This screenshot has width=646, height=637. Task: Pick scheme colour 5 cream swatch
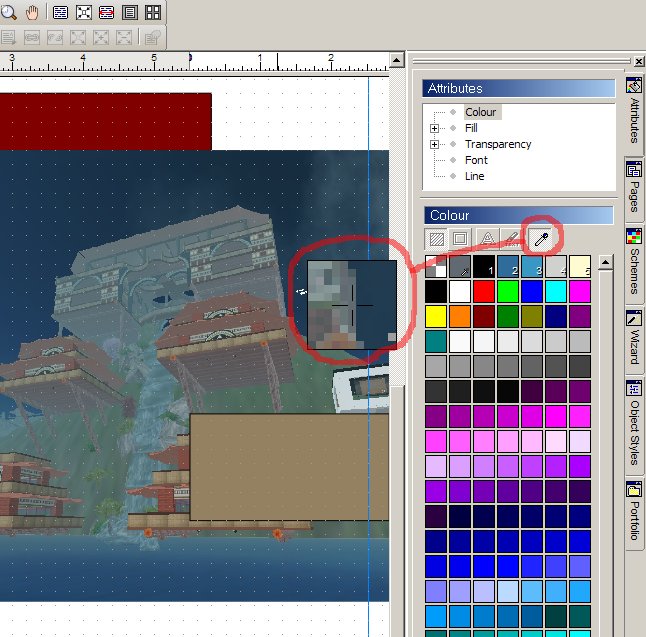point(580,266)
